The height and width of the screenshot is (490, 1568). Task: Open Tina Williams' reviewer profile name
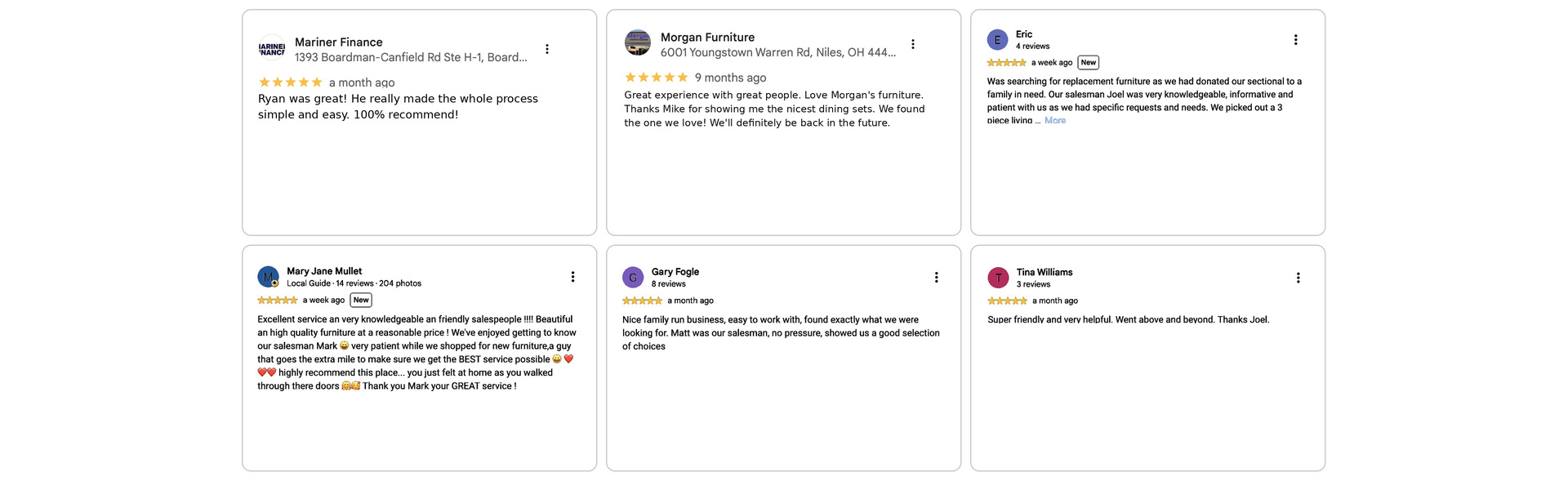pyautogui.click(x=1045, y=272)
